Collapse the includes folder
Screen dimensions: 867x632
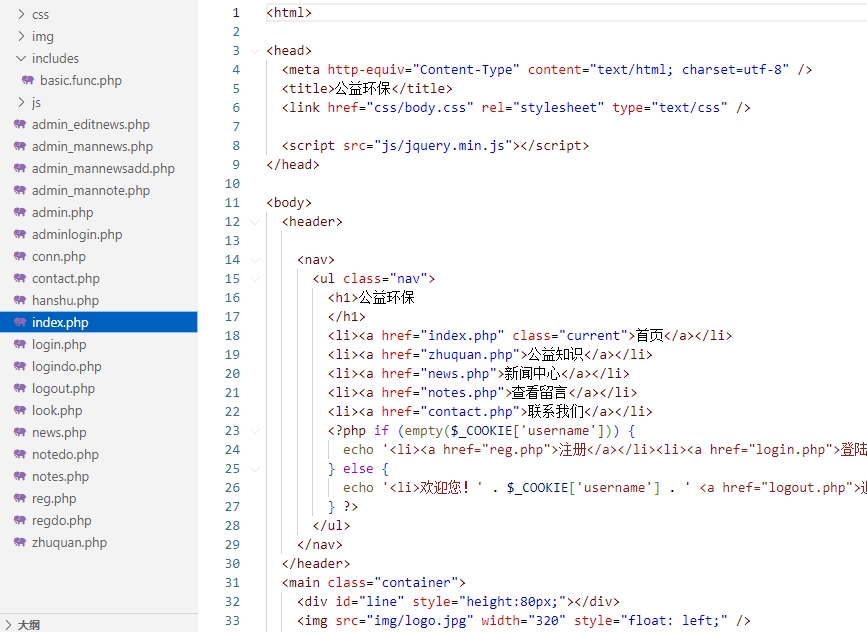[x=21, y=58]
